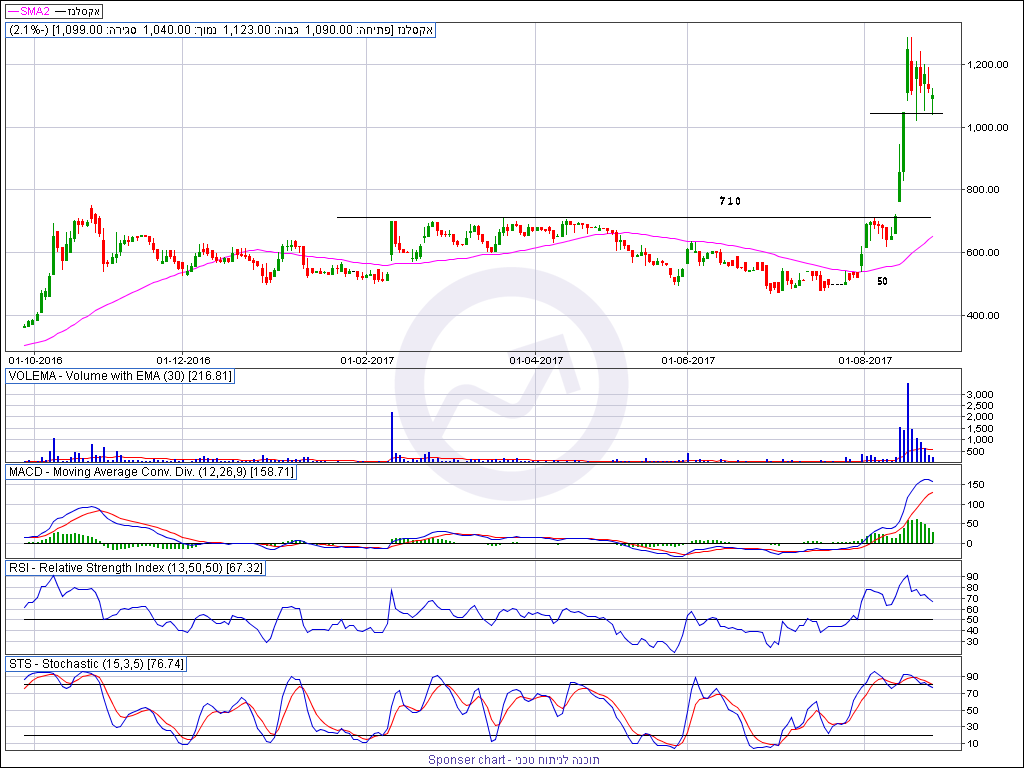Click the tallest volume bar in August 2017
Viewport: 1024px width, 768px height.
(x=908, y=420)
